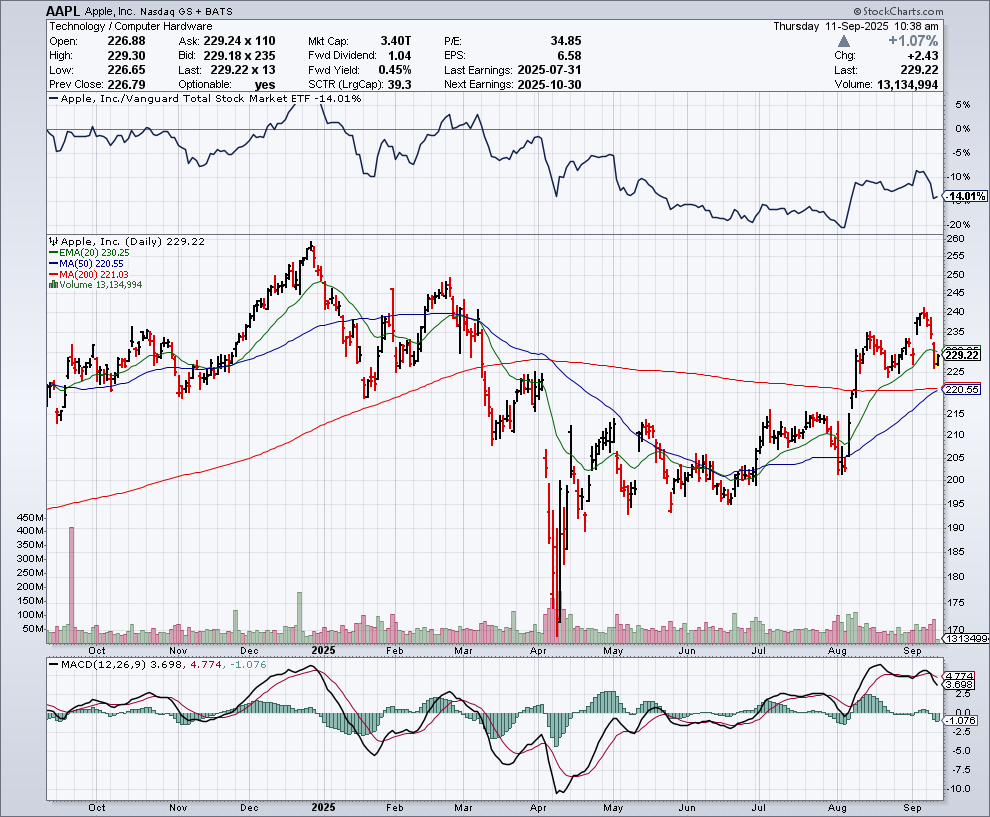Click the Prev Close value 226.79
The height and width of the screenshot is (817, 990).
pos(126,85)
